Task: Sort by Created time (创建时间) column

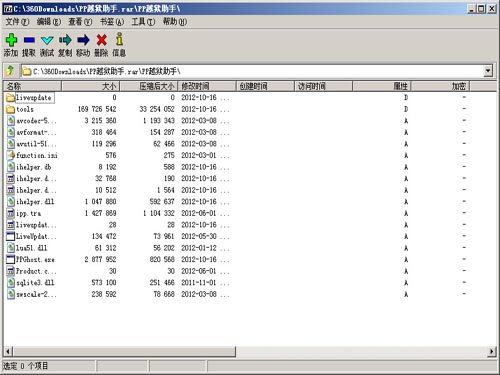Action: coord(265,86)
